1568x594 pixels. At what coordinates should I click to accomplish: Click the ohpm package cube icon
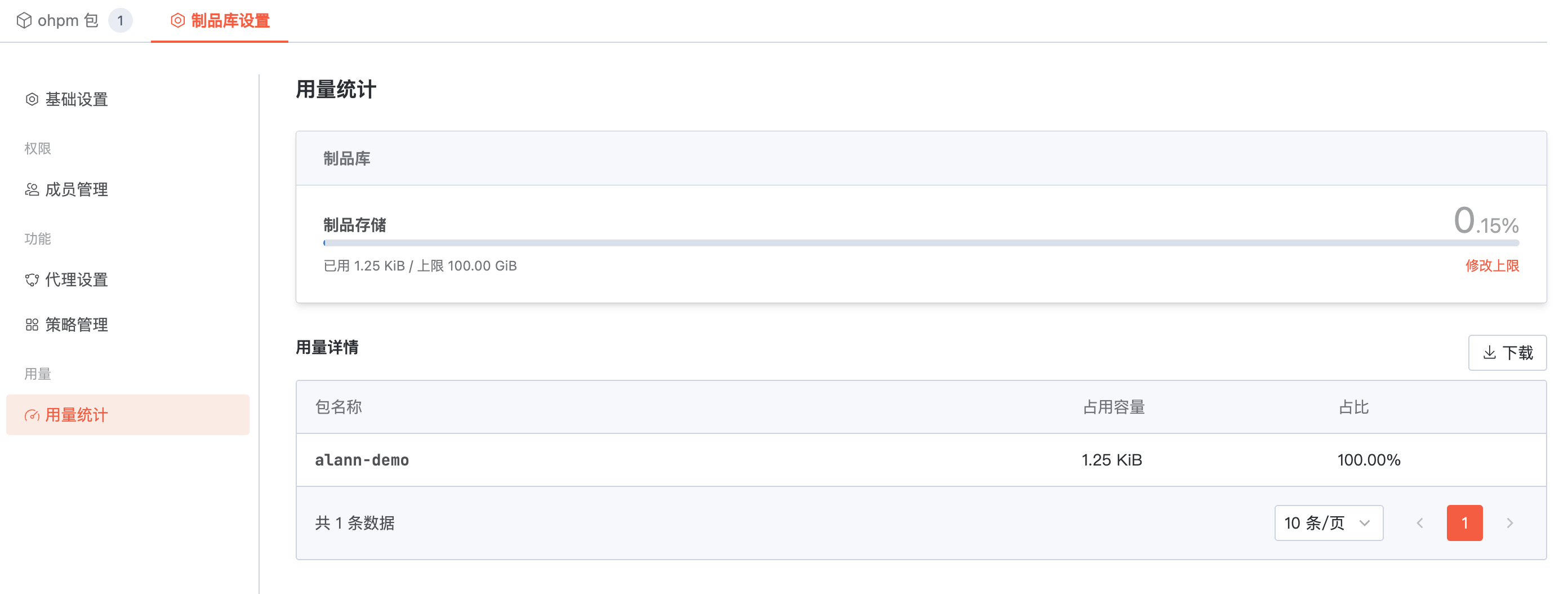pos(24,21)
